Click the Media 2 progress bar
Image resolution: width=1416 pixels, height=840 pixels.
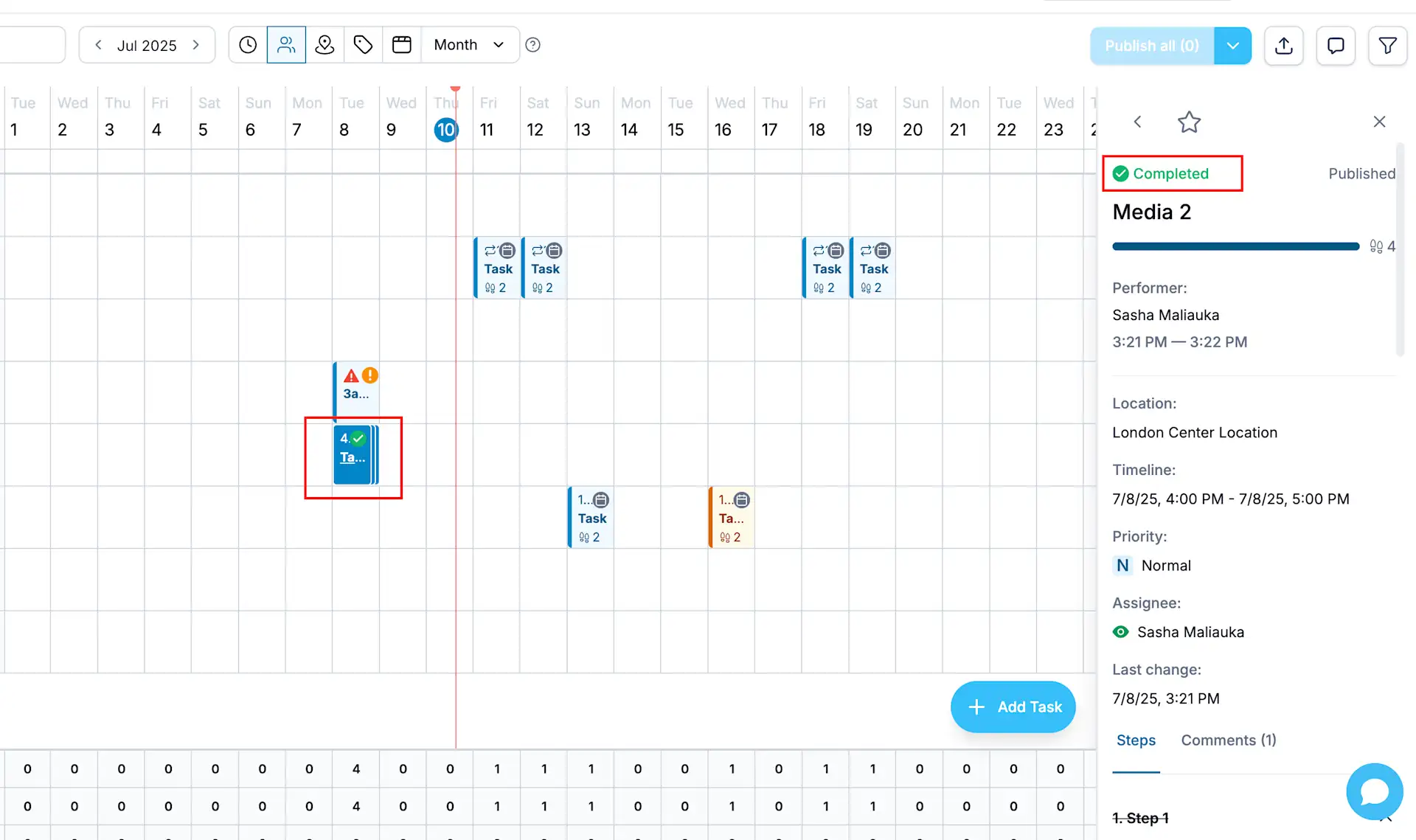pyautogui.click(x=1235, y=246)
